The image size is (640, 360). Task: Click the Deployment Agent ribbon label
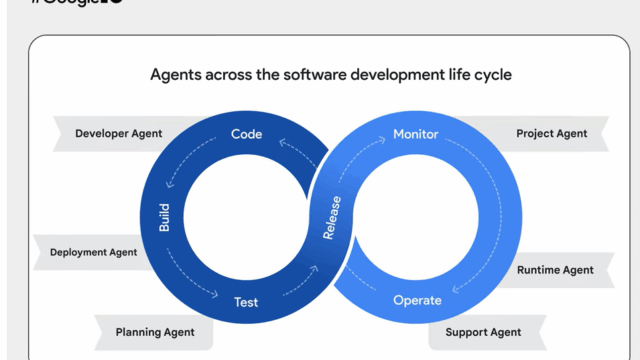[x=93, y=252]
